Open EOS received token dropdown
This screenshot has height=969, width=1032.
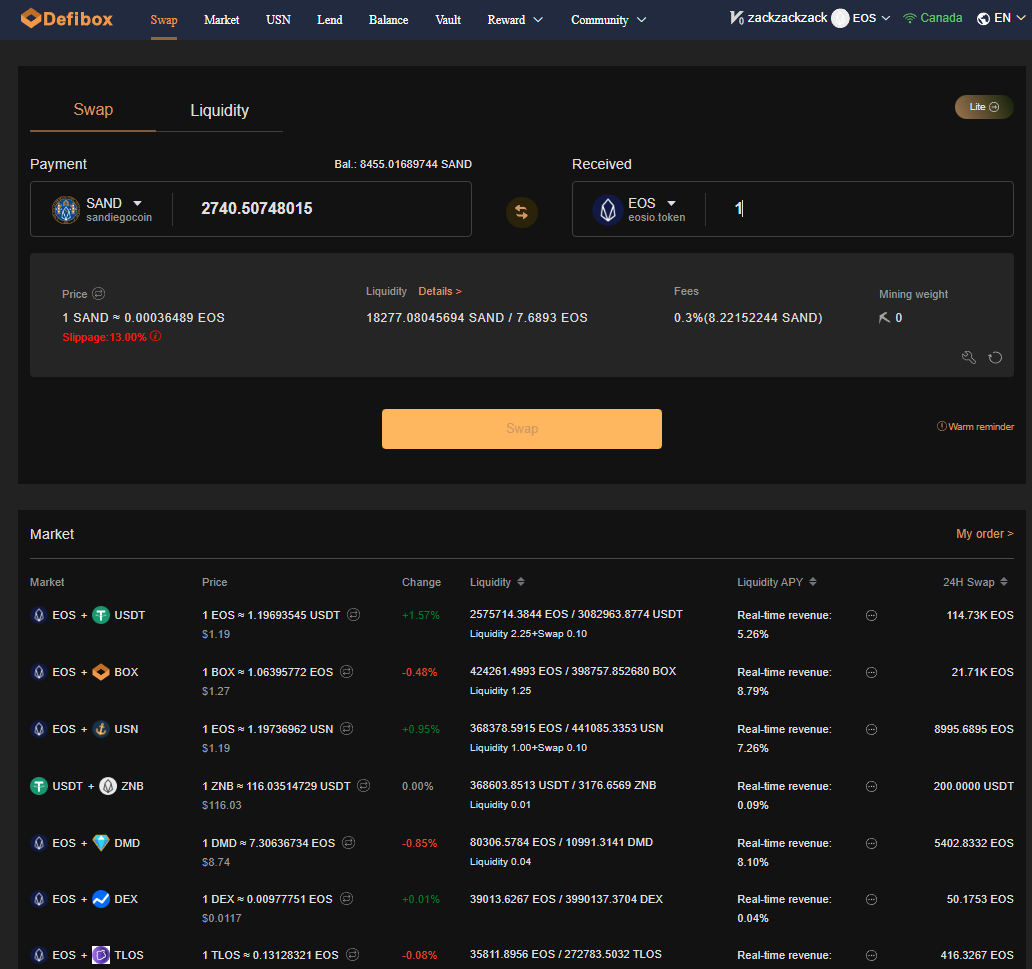[671, 203]
